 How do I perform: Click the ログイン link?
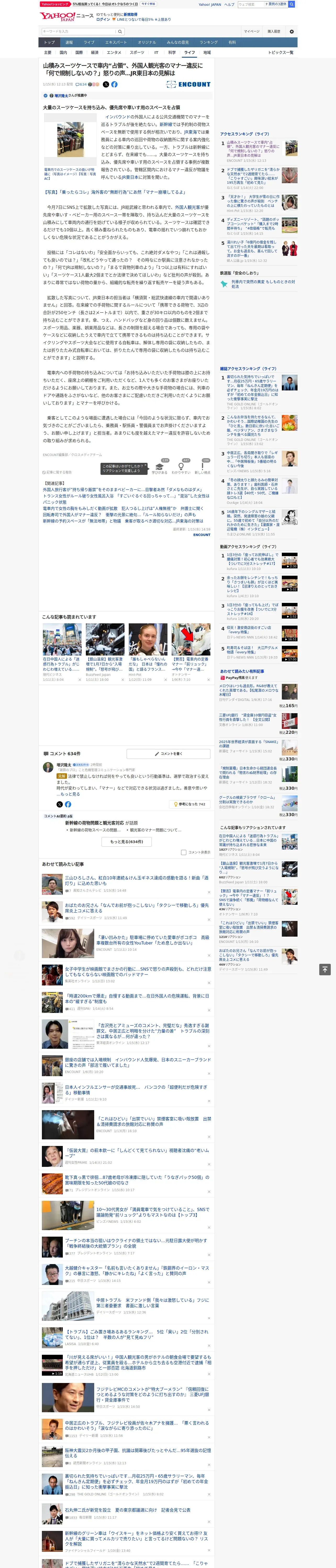pyautogui.click(x=103, y=20)
